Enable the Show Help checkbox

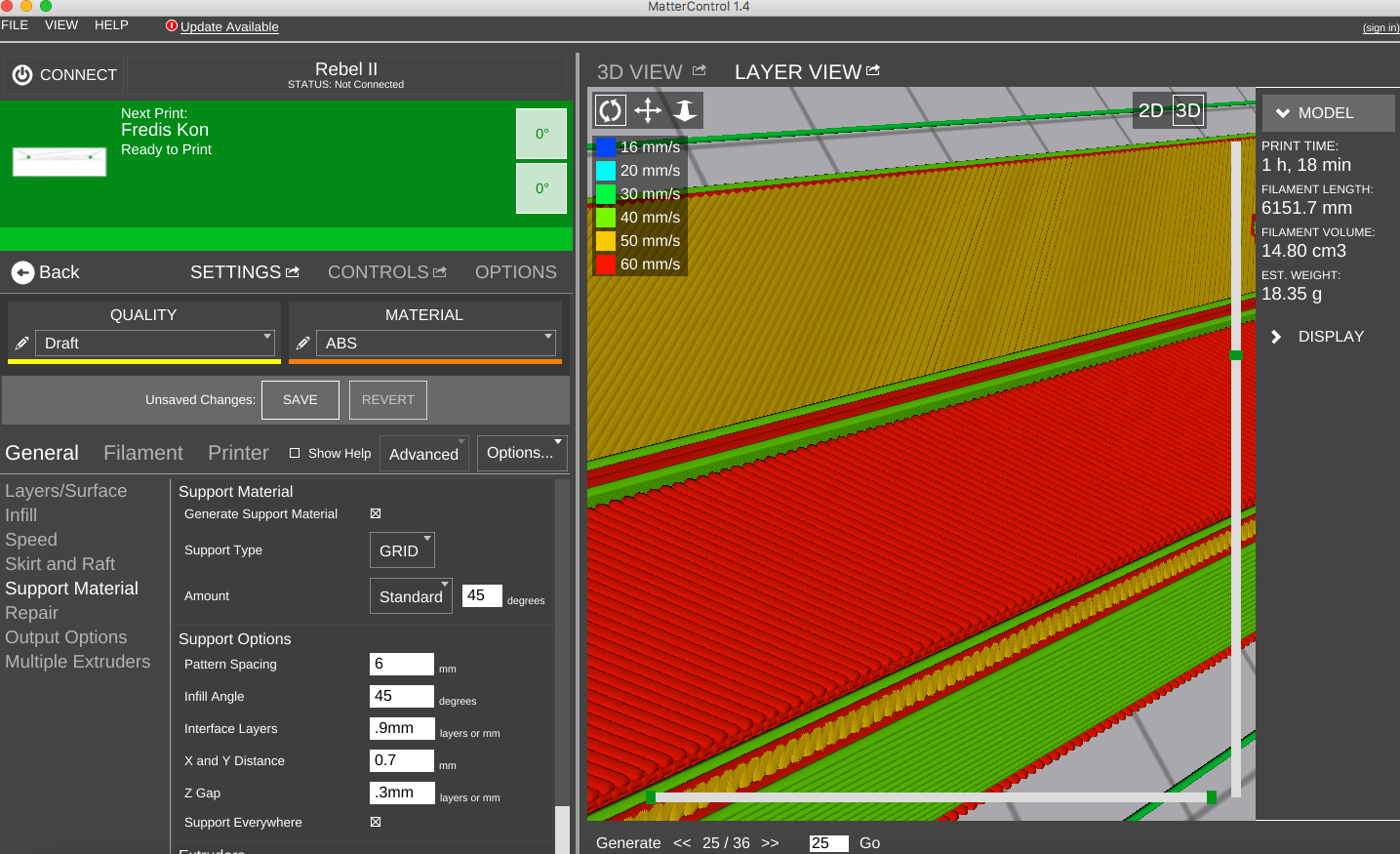pos(295,453)
